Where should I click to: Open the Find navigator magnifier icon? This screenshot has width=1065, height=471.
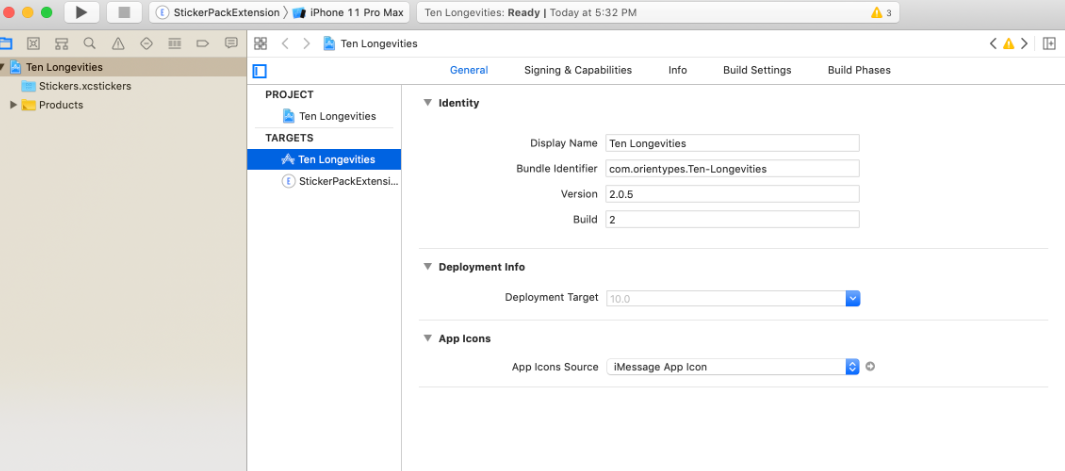coord(90,43)
